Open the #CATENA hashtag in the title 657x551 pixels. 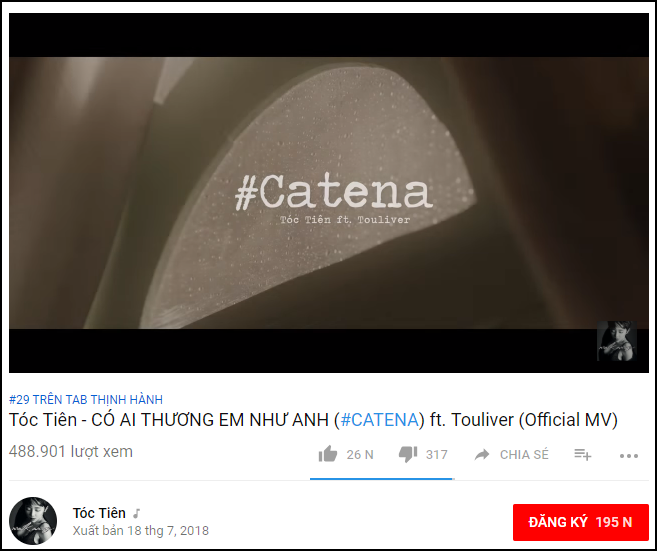tap(380, 420)
